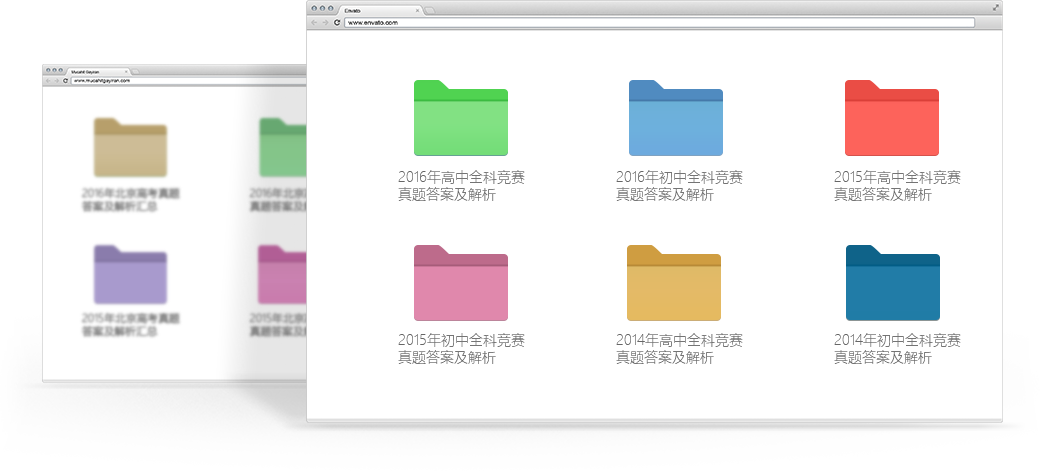This screenshot has height=471, width=1041.
Task: Open the green 2016年高中全科竞赛 folder
Action: tap(461, 119)
